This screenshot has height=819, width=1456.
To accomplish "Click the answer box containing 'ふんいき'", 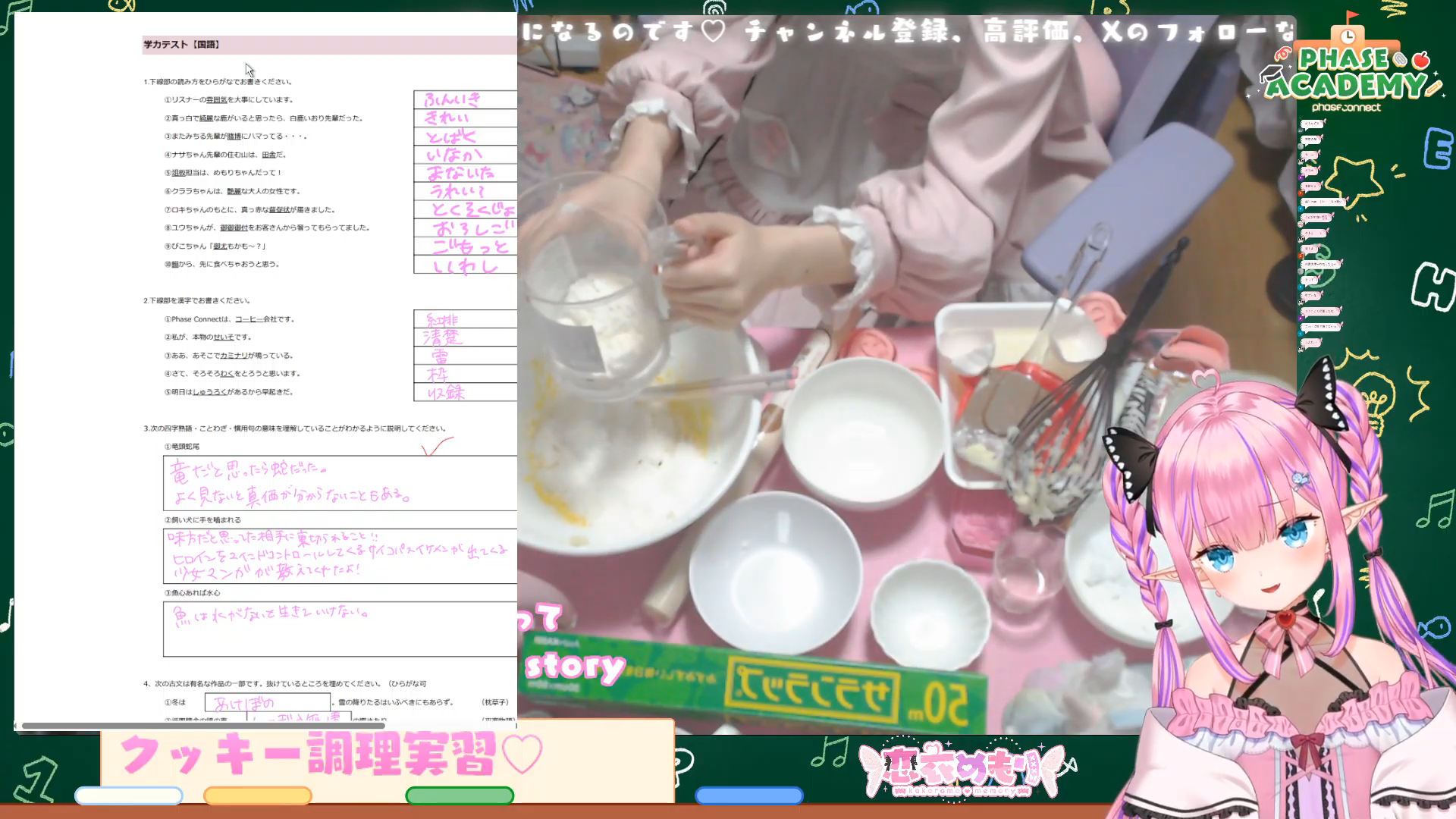I will tap(466, 99).
